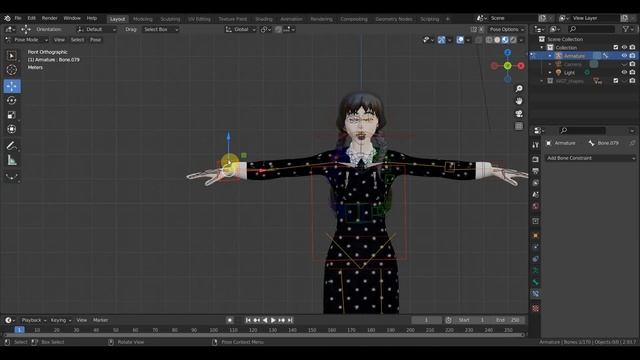Open the viewport Select menu
The height and width of the screenshot is (360, 640).
[77, 40]
